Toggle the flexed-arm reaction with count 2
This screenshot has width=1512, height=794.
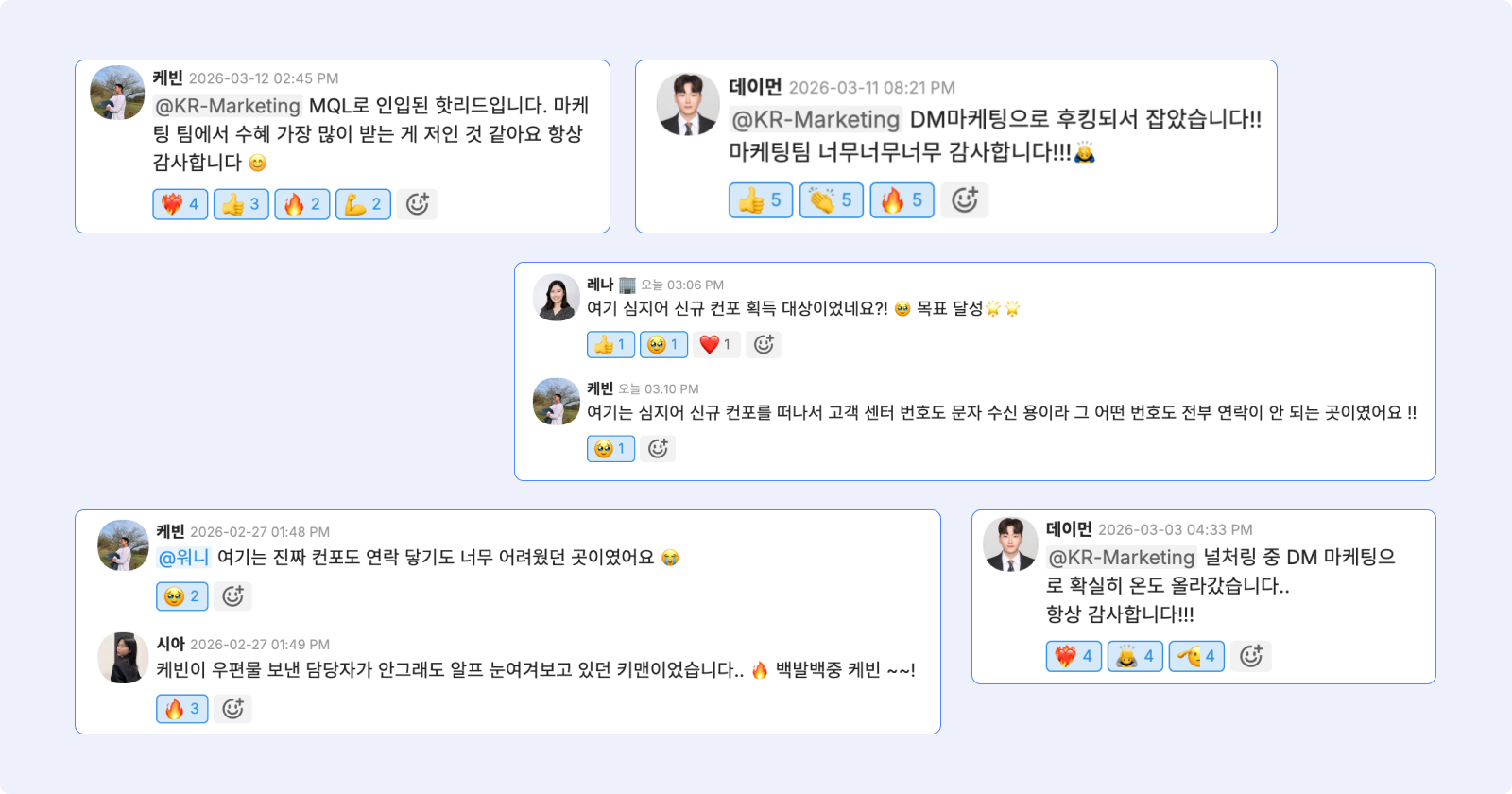pyautogui.click(x=363, y=204)
